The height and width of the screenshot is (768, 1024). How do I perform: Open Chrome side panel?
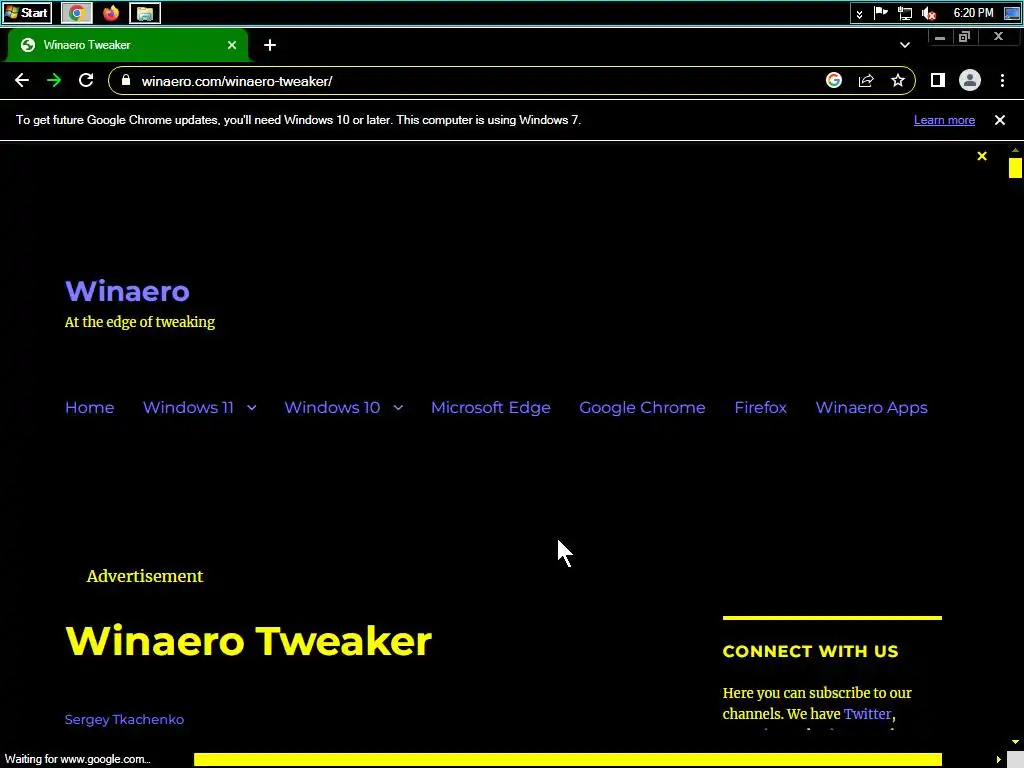938,80
